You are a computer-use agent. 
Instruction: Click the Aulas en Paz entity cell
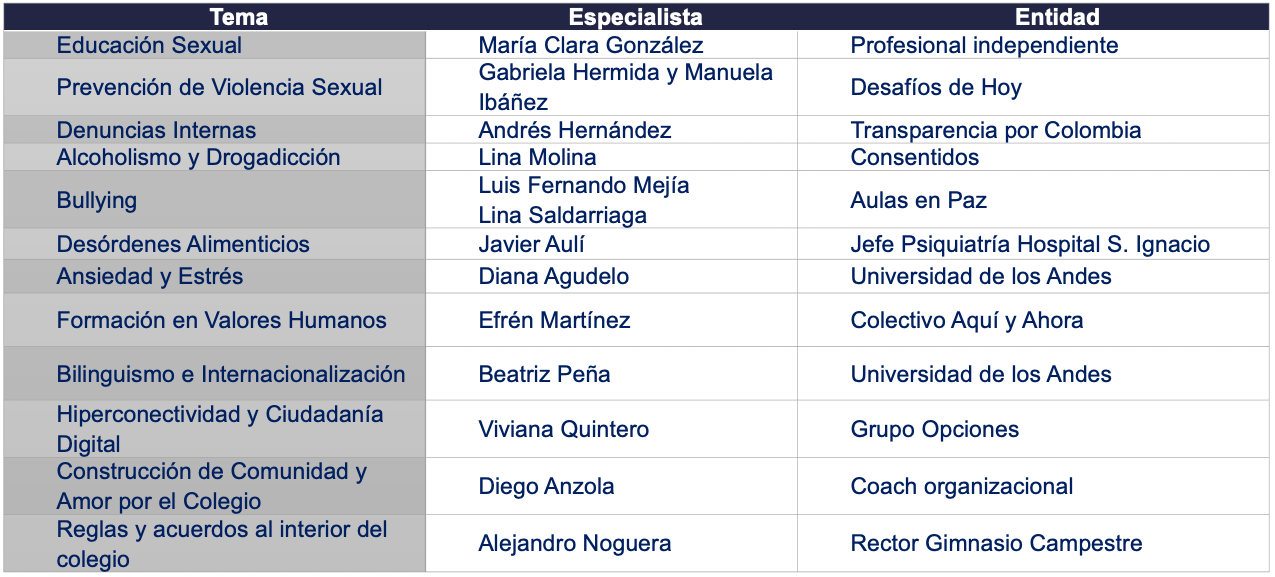tap(1034, 200)
